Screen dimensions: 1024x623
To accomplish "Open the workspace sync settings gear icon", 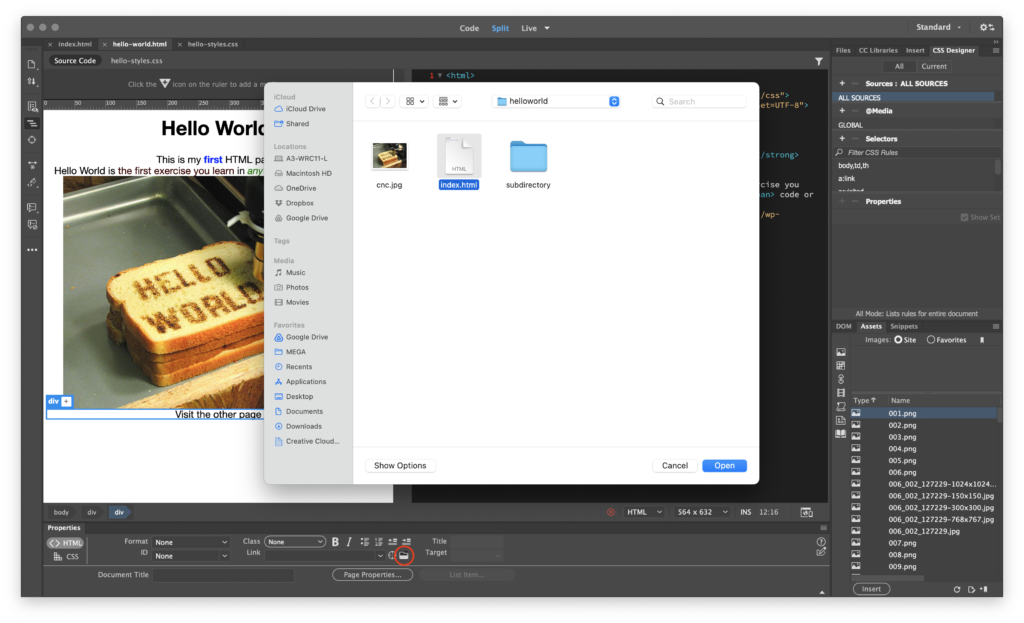I will [x=986, y=27].
